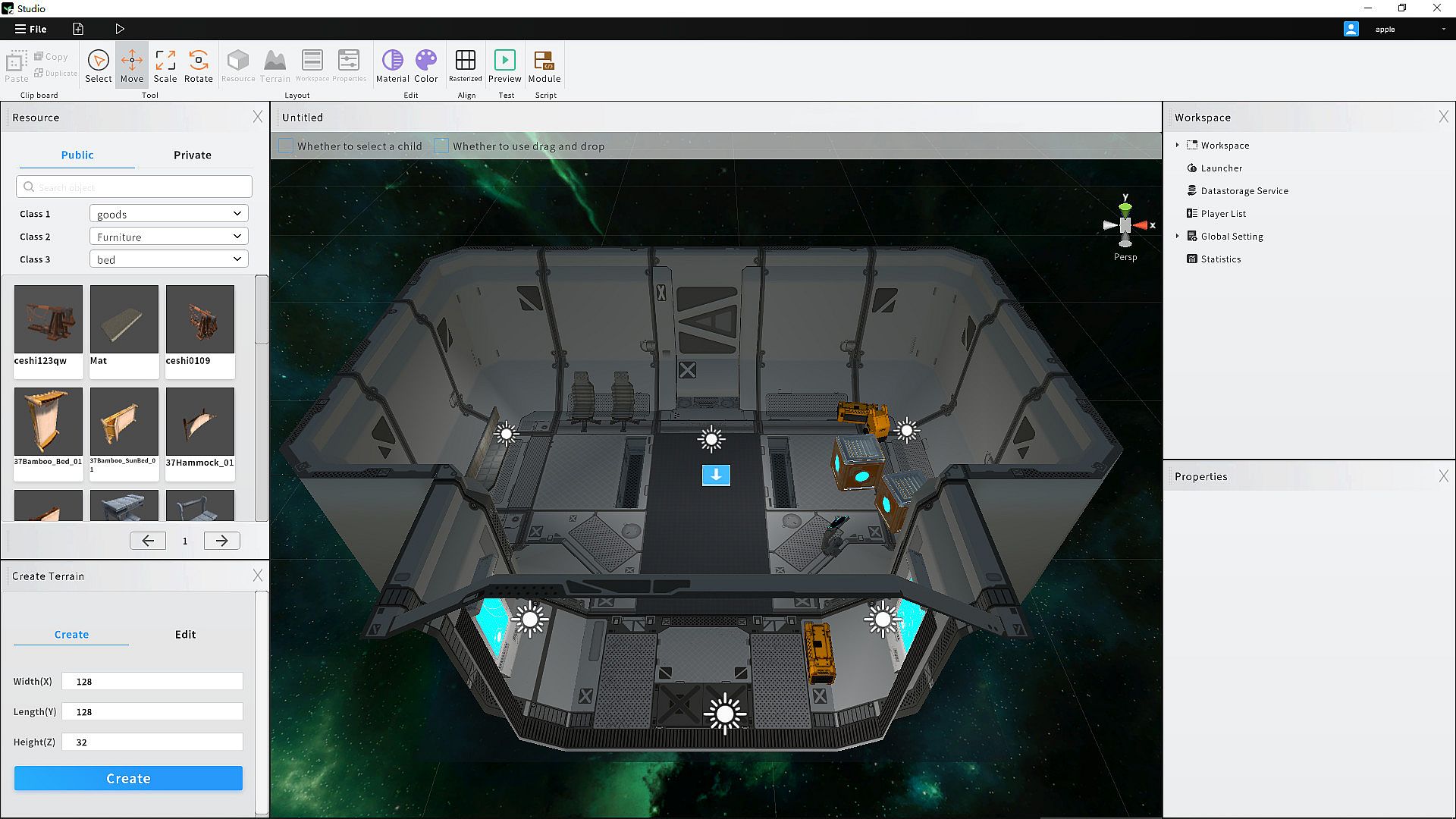Click the blue Create terrain button
Image resolution: width=1456 pixels, height=819 pixels.
click(x=128, y=778)
